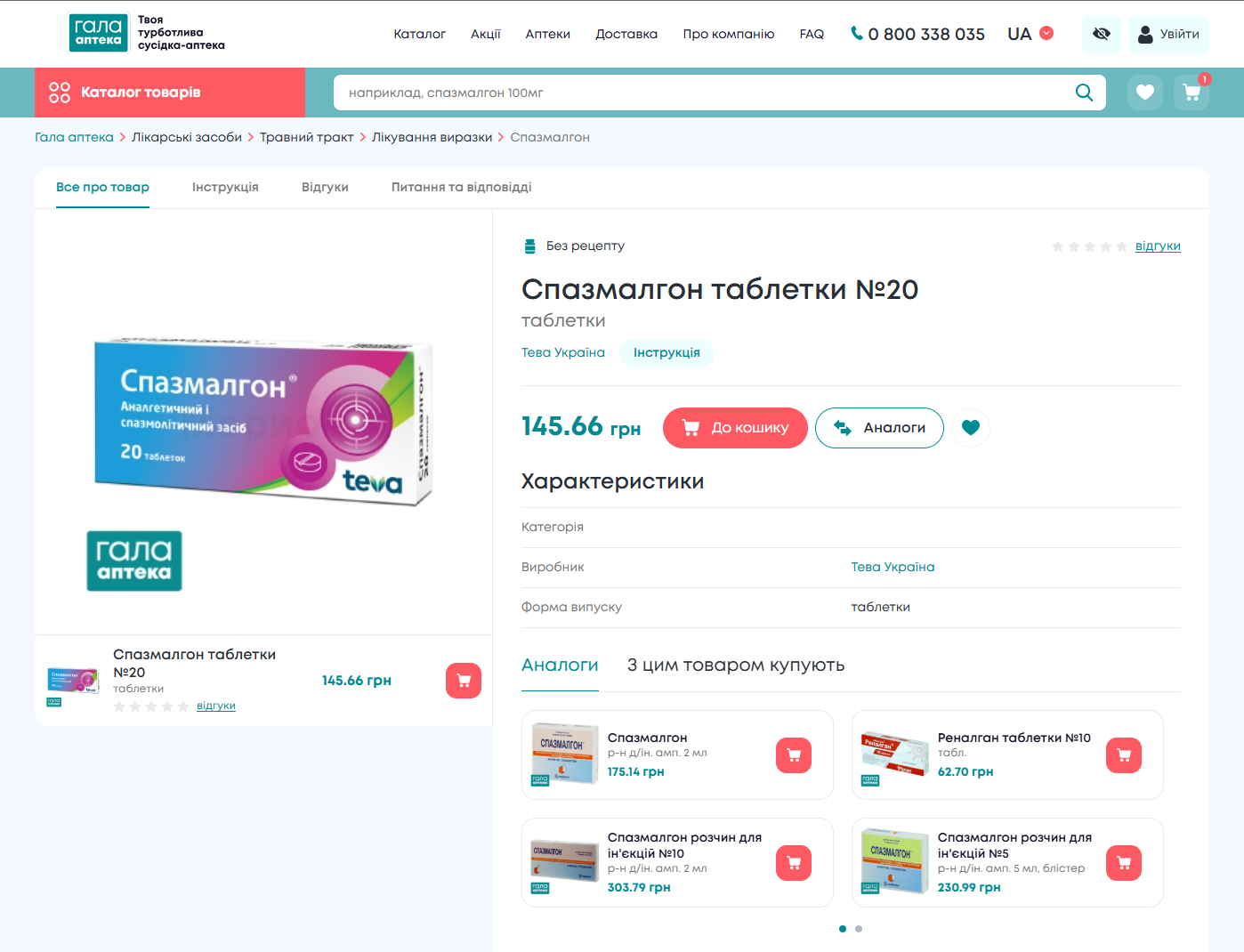The width and height of the screenshot is (1244, 952).
Task: Open the UA language dropdown
Action: point(1030,34)
